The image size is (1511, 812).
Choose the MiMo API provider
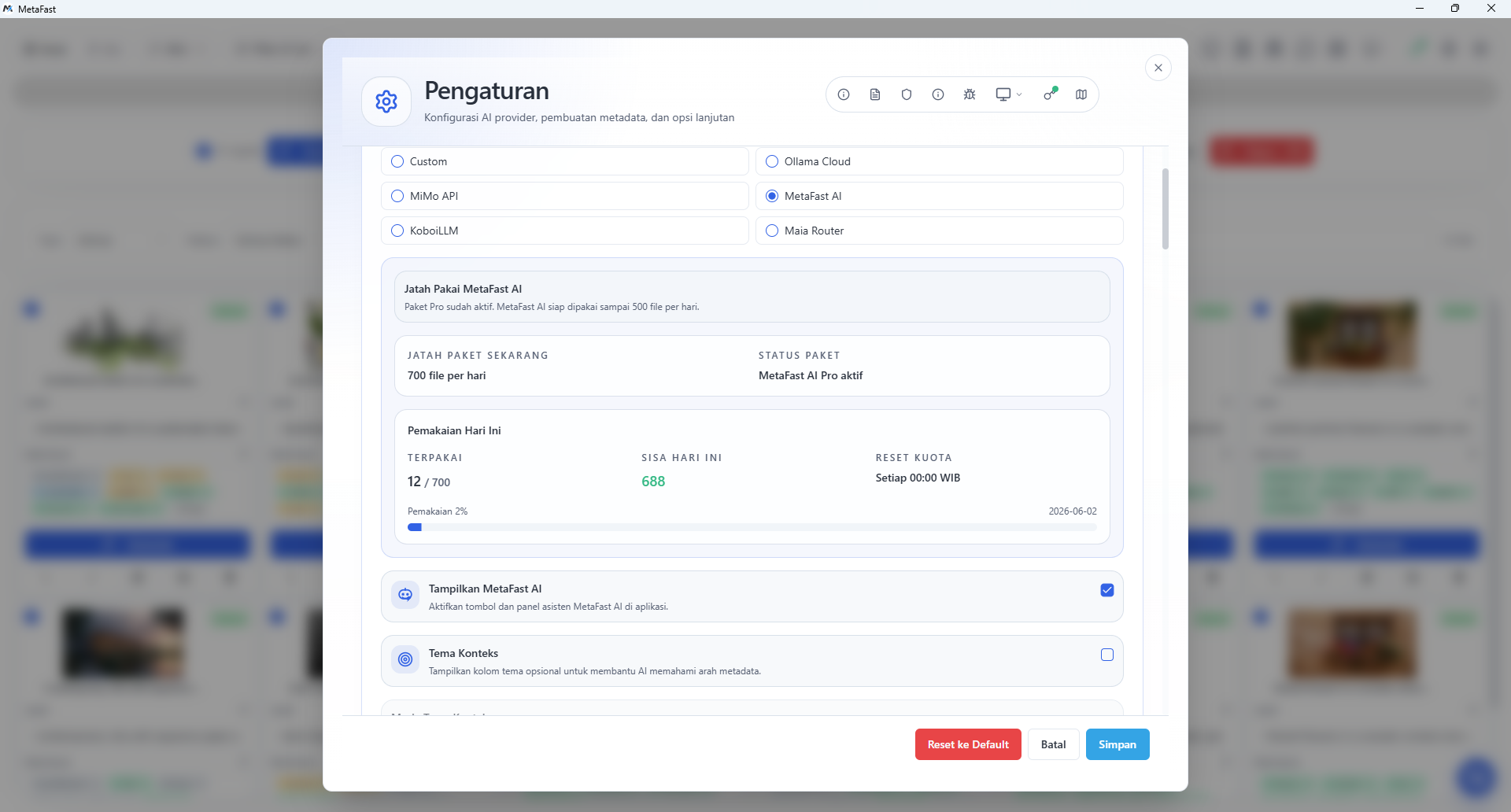pos(565,196)
